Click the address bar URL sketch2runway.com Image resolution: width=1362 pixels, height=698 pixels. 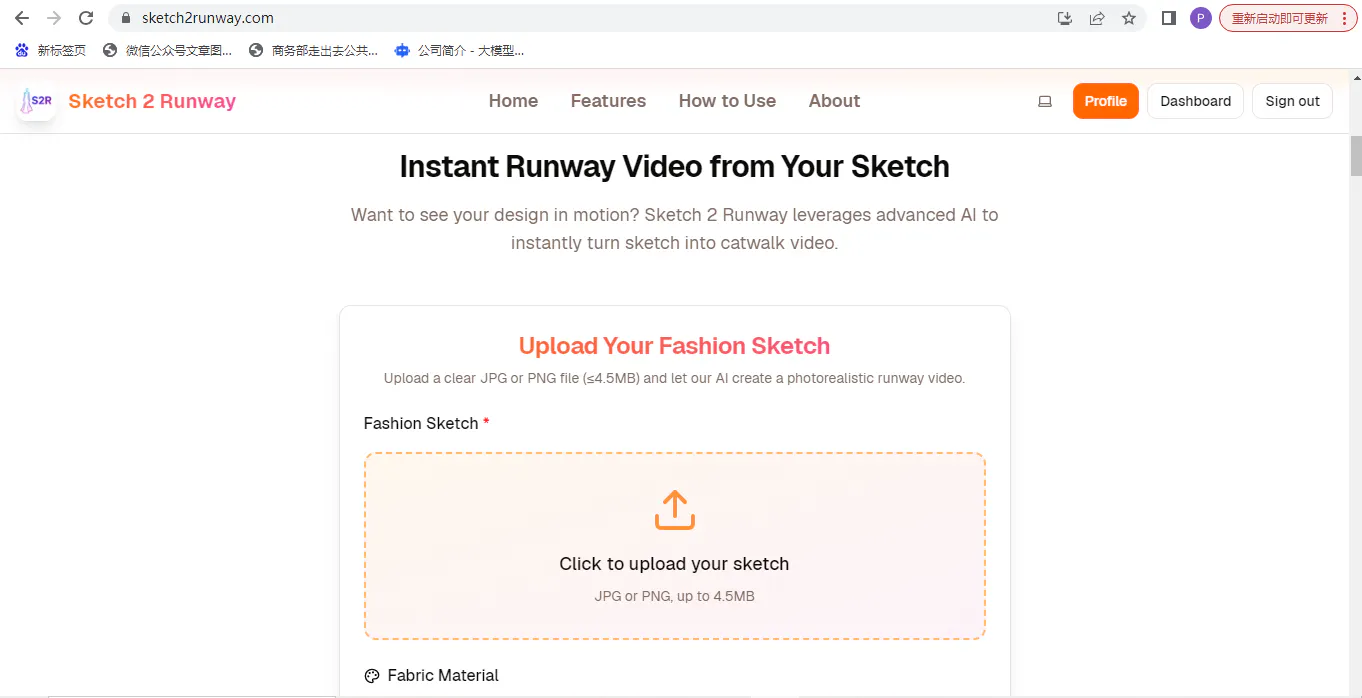[208, 18]
